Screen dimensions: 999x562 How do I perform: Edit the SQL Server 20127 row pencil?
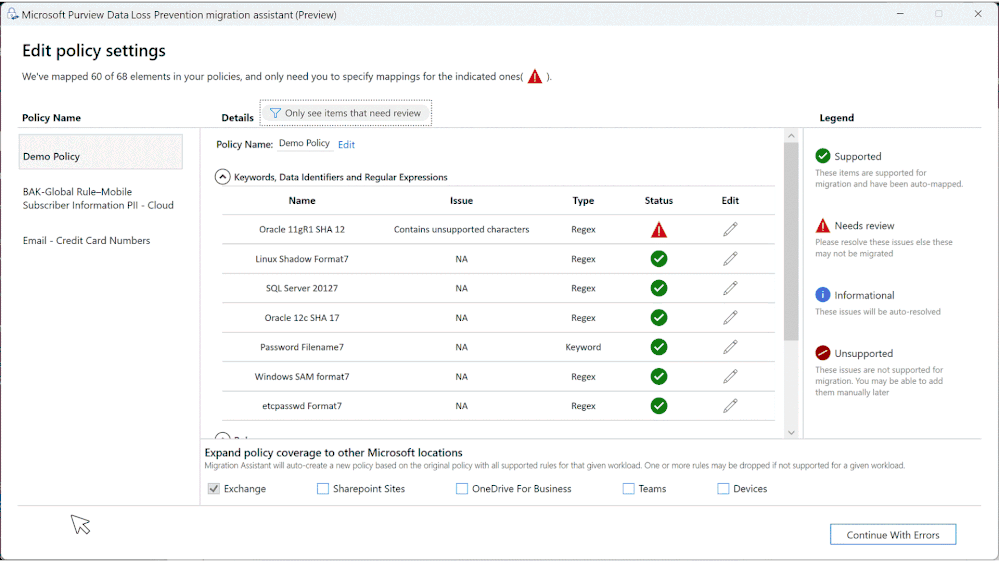pos(730,288)
